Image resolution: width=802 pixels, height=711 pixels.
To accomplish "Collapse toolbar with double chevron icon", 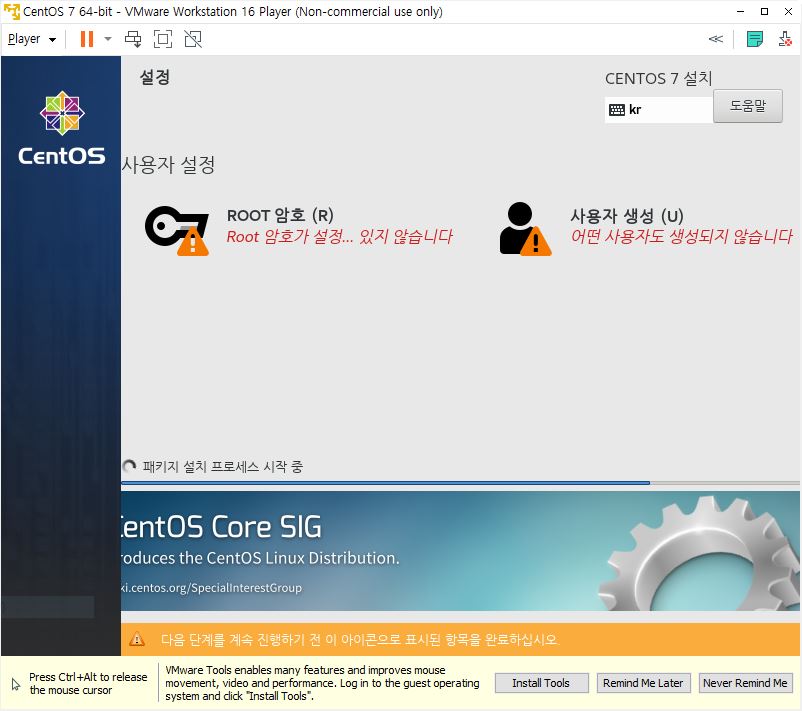I will point(716,39).
